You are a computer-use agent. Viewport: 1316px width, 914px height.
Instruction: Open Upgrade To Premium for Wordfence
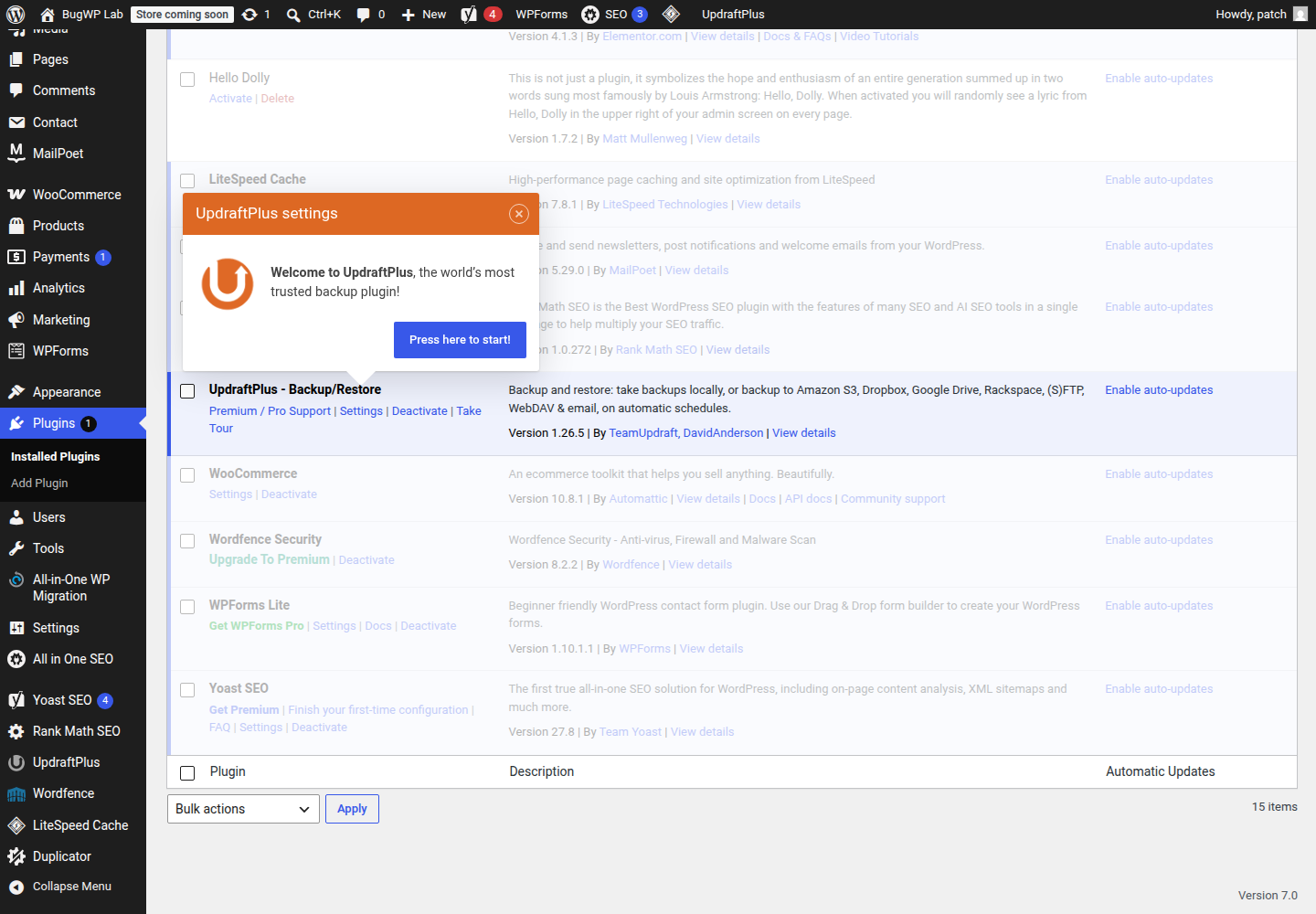270,559
